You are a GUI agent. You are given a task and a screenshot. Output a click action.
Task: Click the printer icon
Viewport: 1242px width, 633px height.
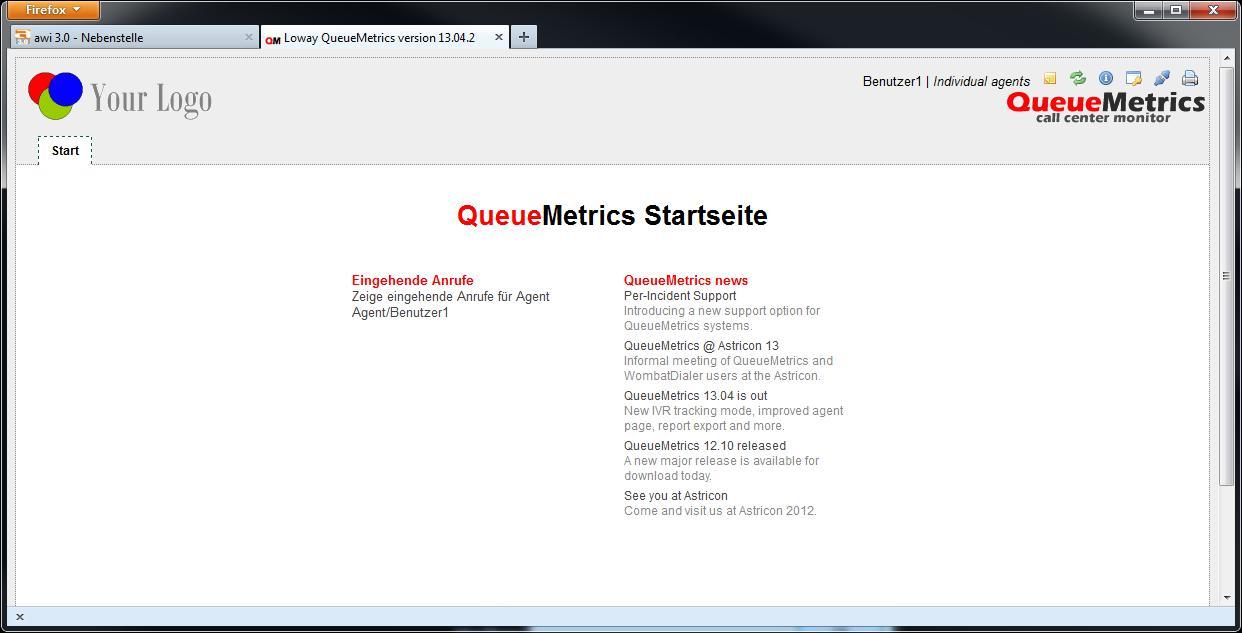coord(1190,78)
